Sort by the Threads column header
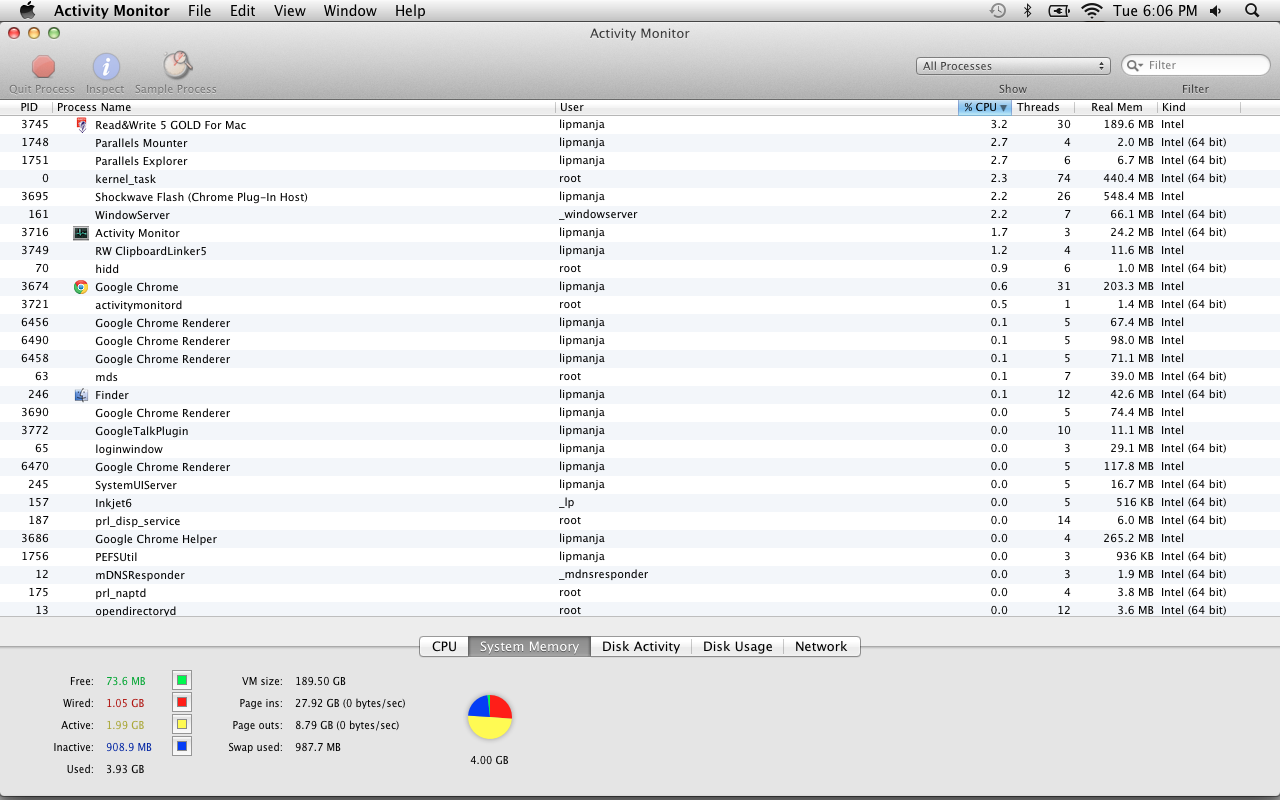The height and width of the screenshot is (800, 1280). [x=1043, y=107]
